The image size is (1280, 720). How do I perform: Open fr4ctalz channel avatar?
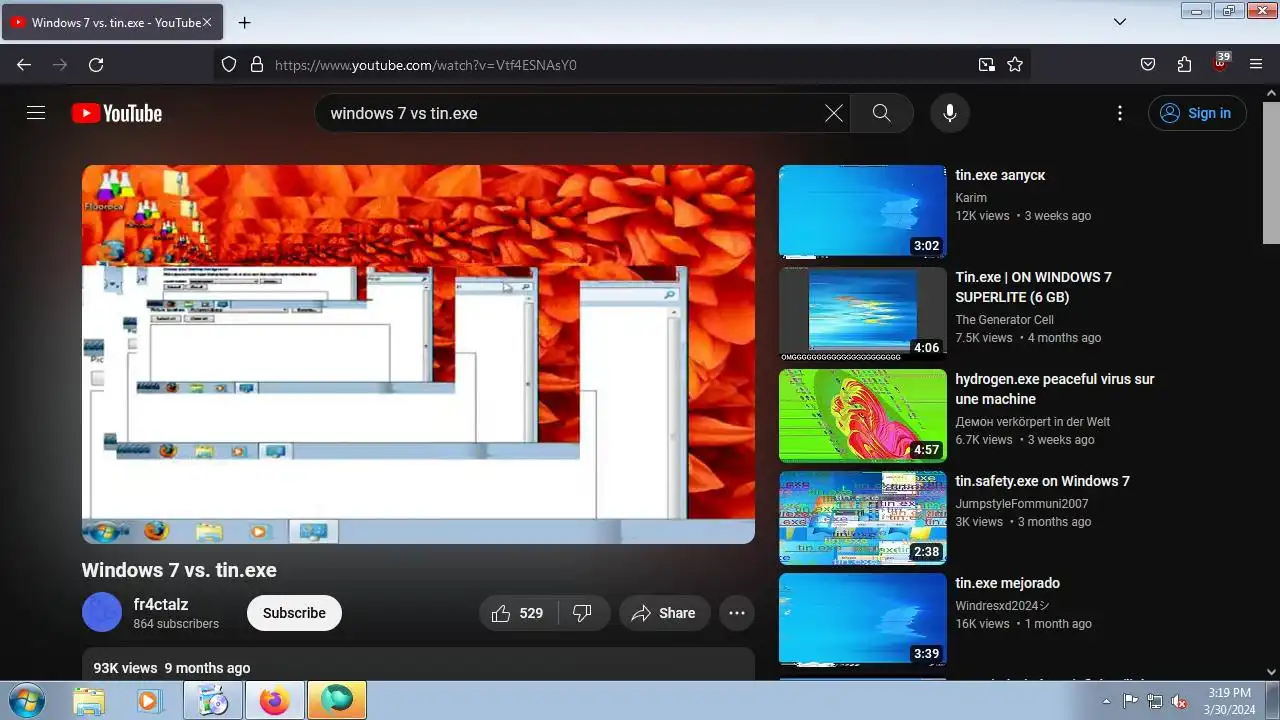(x=102, y=612)
